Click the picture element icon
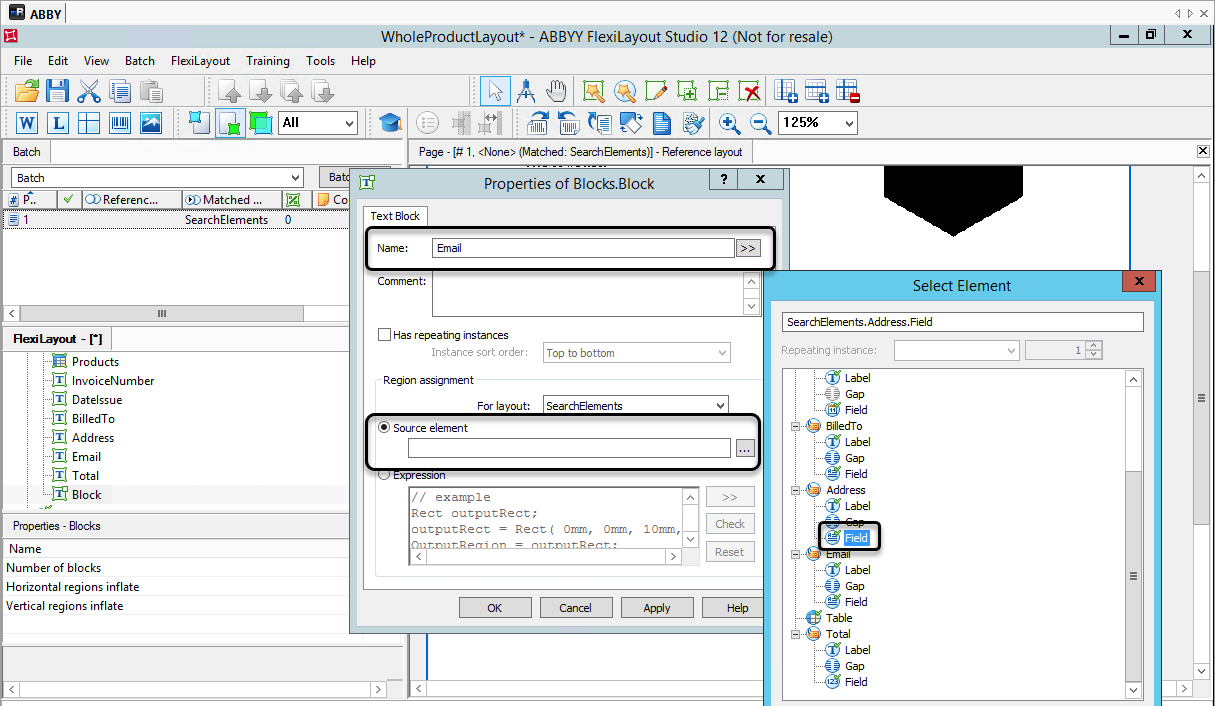The height and width of the screenshot is (706, 1215). click(151, 123)
